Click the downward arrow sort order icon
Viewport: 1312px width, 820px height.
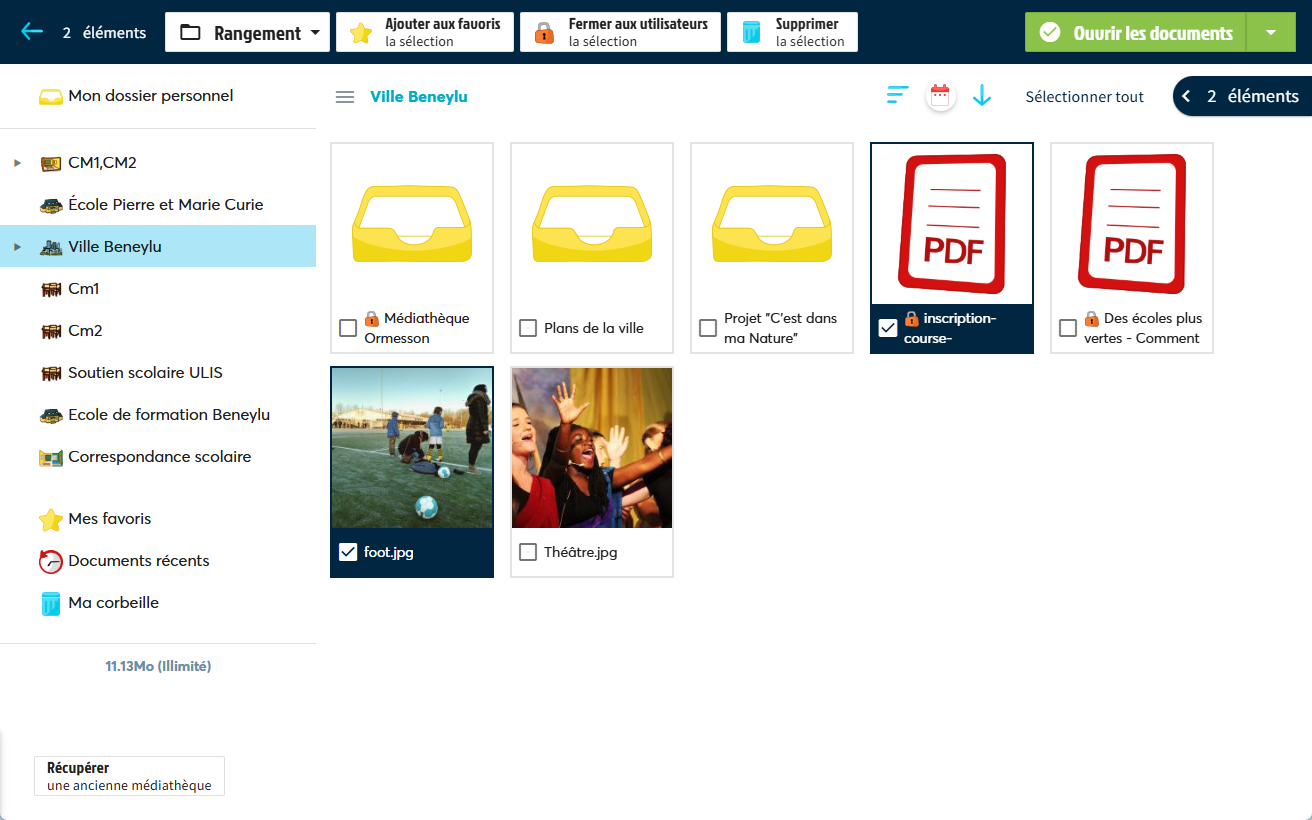tap(982, 96)
